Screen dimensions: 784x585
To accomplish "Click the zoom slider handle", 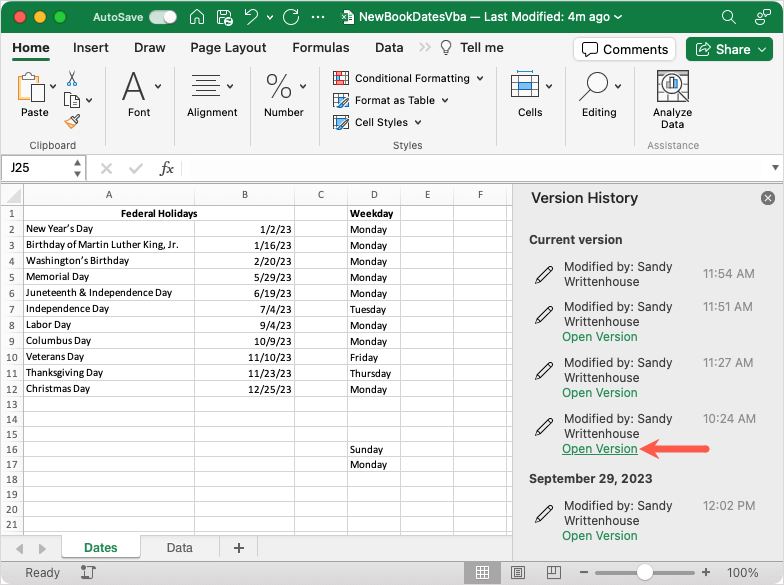I will (x=645, y=573).
